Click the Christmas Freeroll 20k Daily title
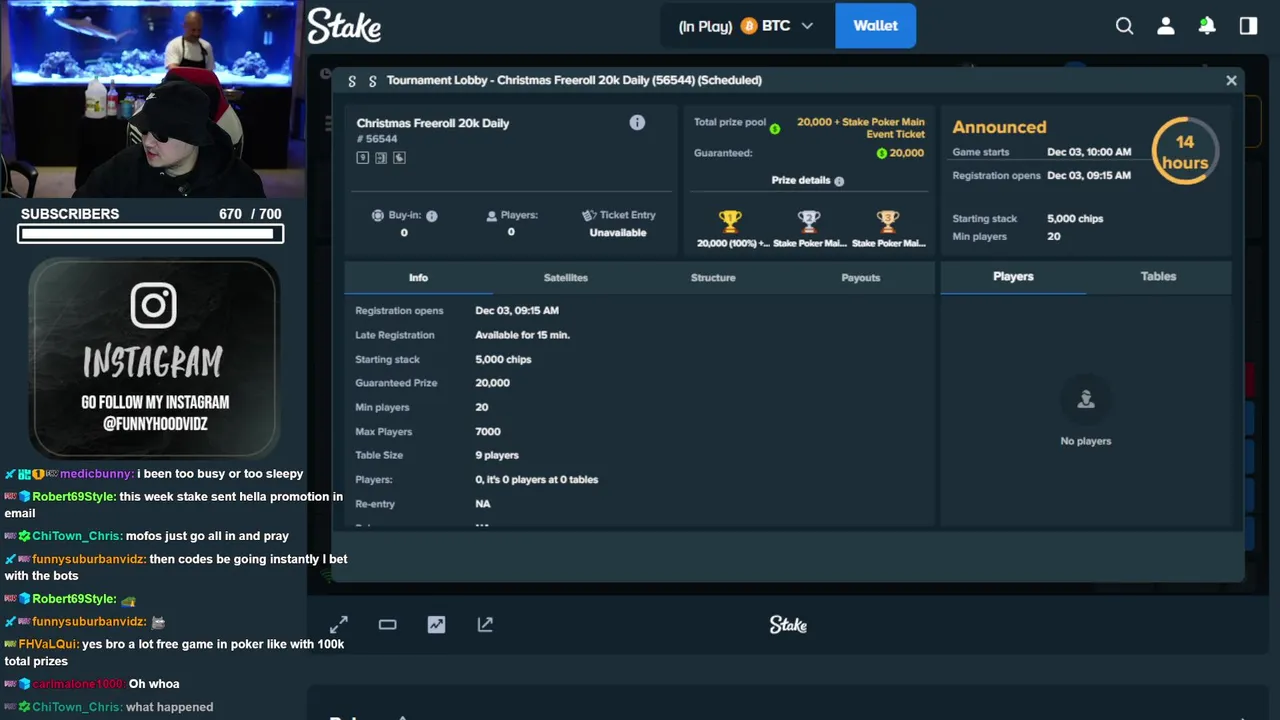 433,123
